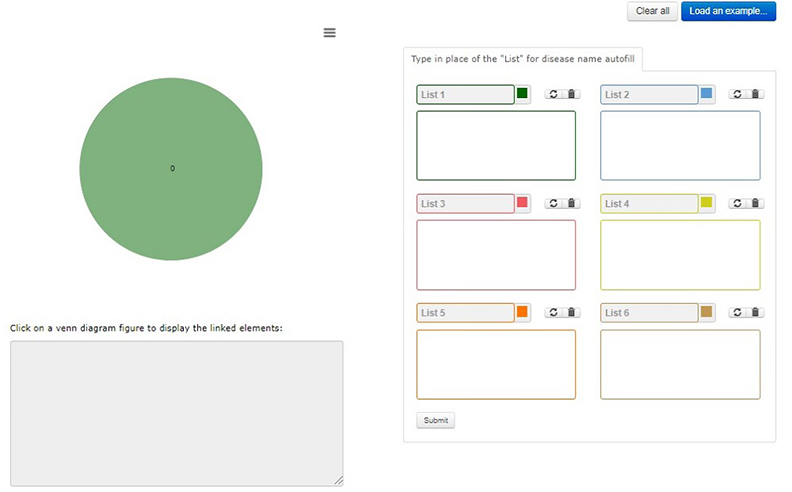The width and height of the screenshot is (792, 492).
Task: Select the disease name autofill tab
Action: 523,59
